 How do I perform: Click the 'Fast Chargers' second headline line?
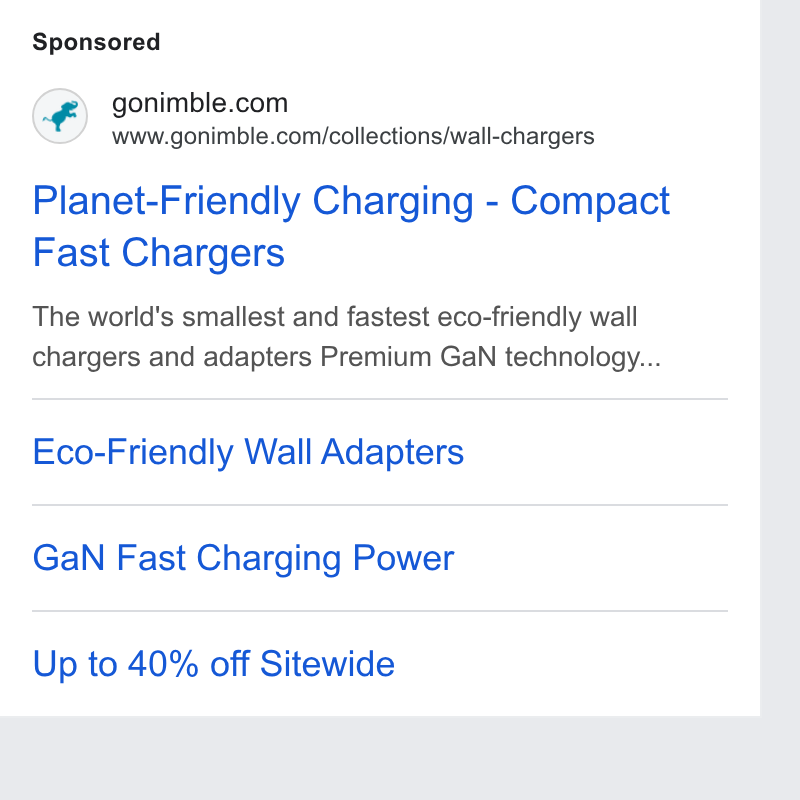[159, 253]
